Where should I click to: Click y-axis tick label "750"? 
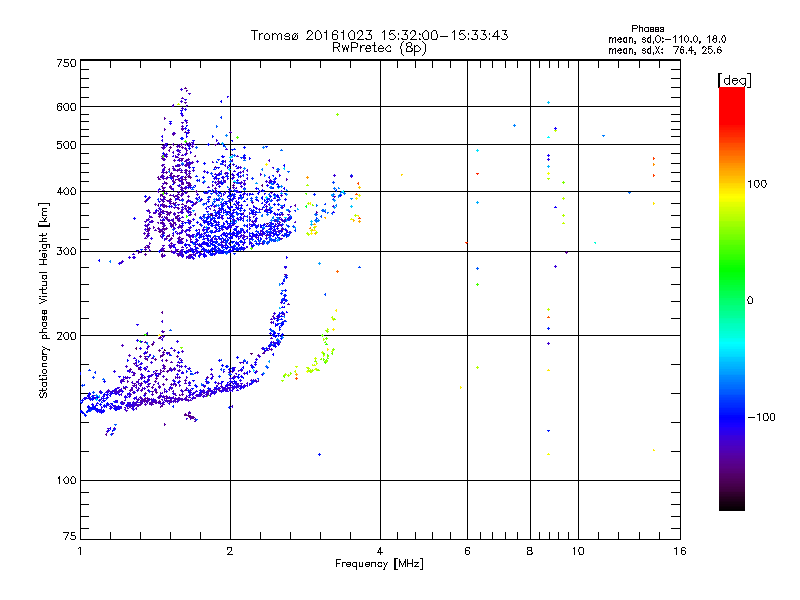coord(66,63)
